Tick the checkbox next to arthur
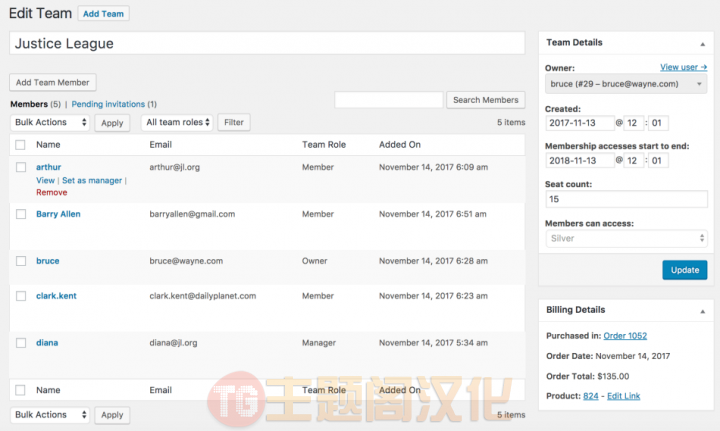 (x=21, y=167)
